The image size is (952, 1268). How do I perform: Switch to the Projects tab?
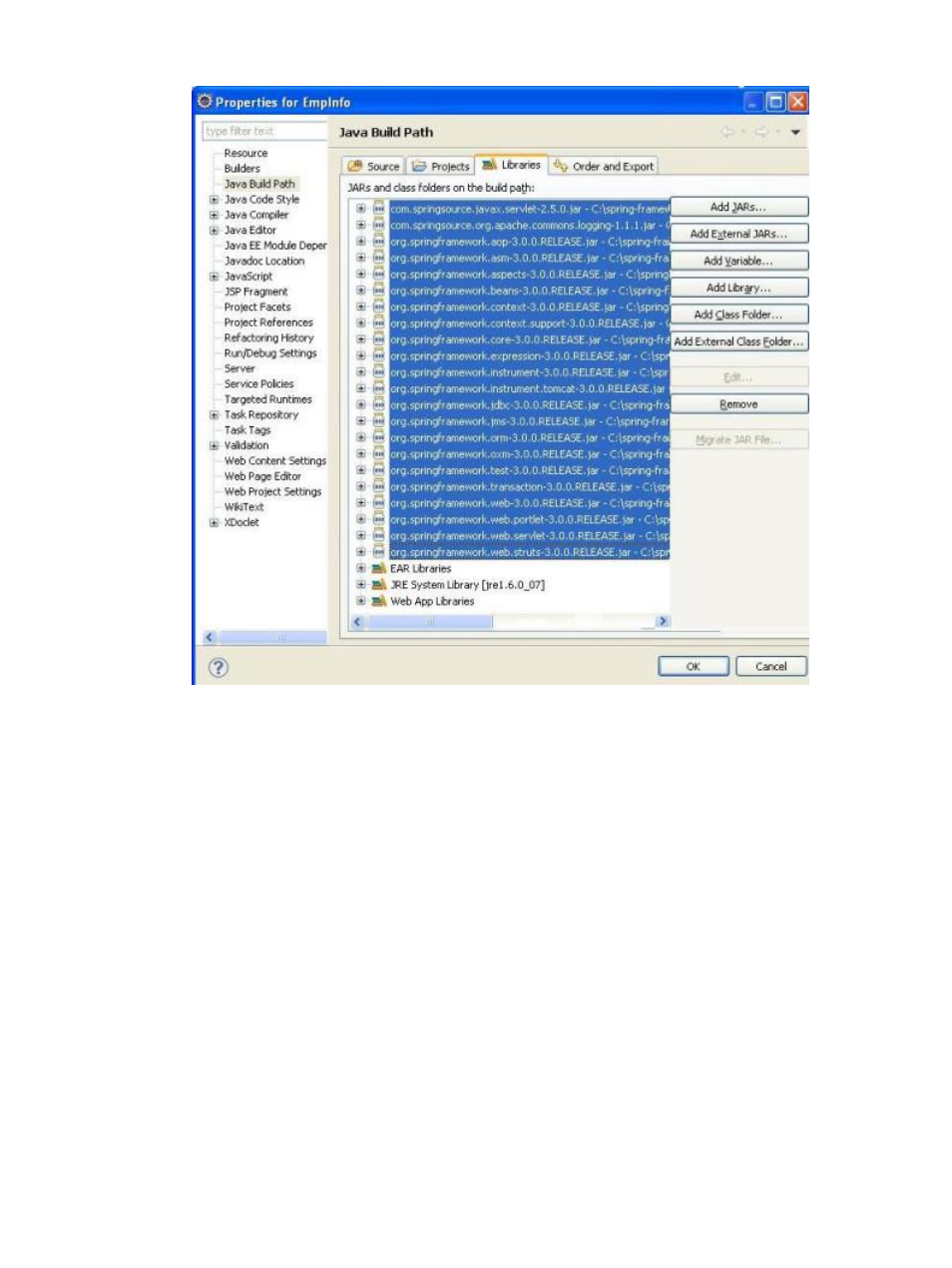point(439,167)
